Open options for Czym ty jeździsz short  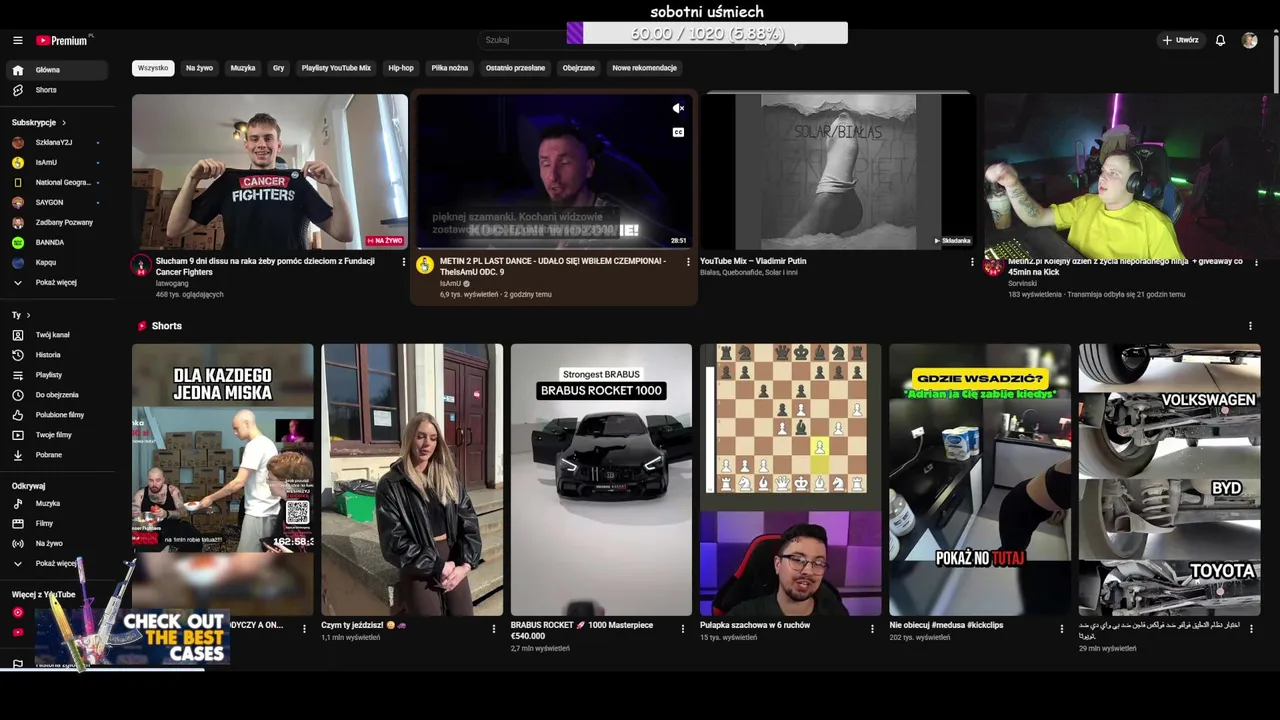494,629
